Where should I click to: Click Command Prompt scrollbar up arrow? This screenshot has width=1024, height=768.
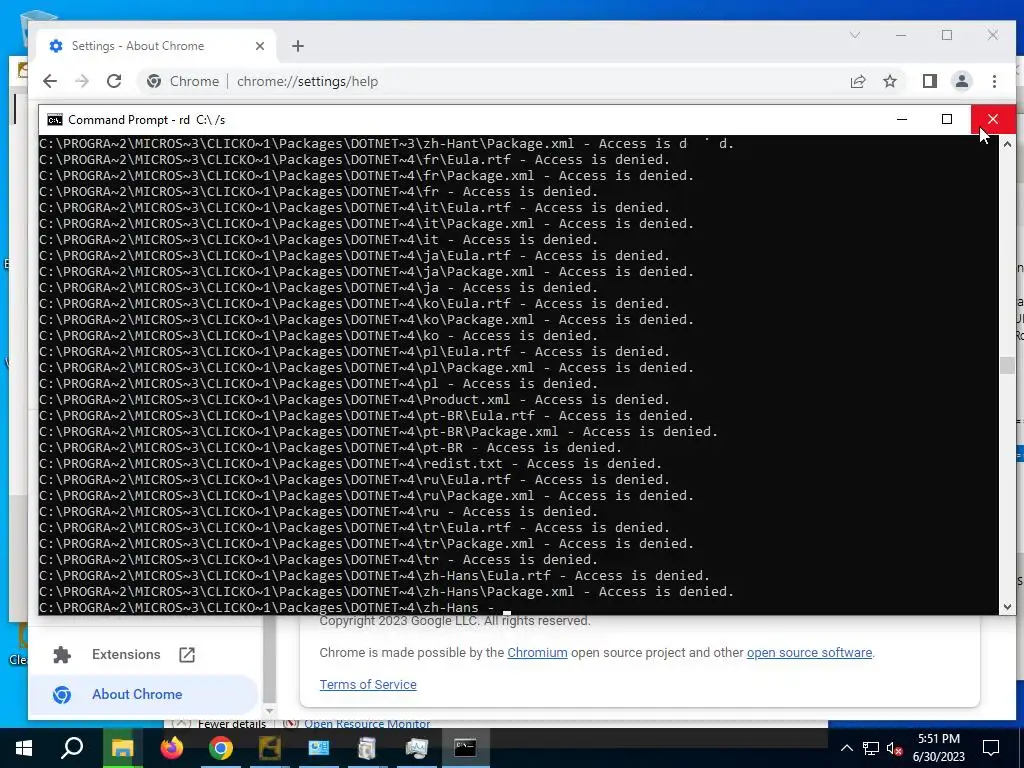(1007, 144)
